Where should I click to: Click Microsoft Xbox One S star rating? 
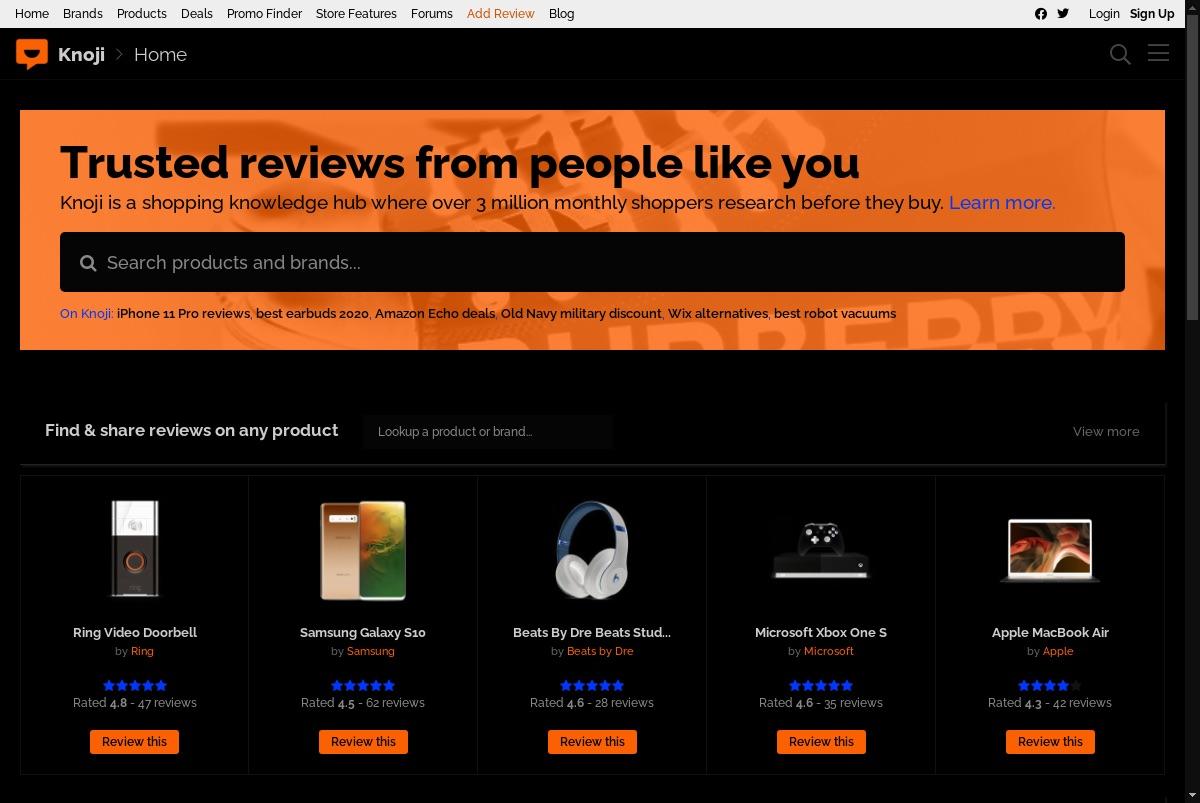[x=821, y=685]
